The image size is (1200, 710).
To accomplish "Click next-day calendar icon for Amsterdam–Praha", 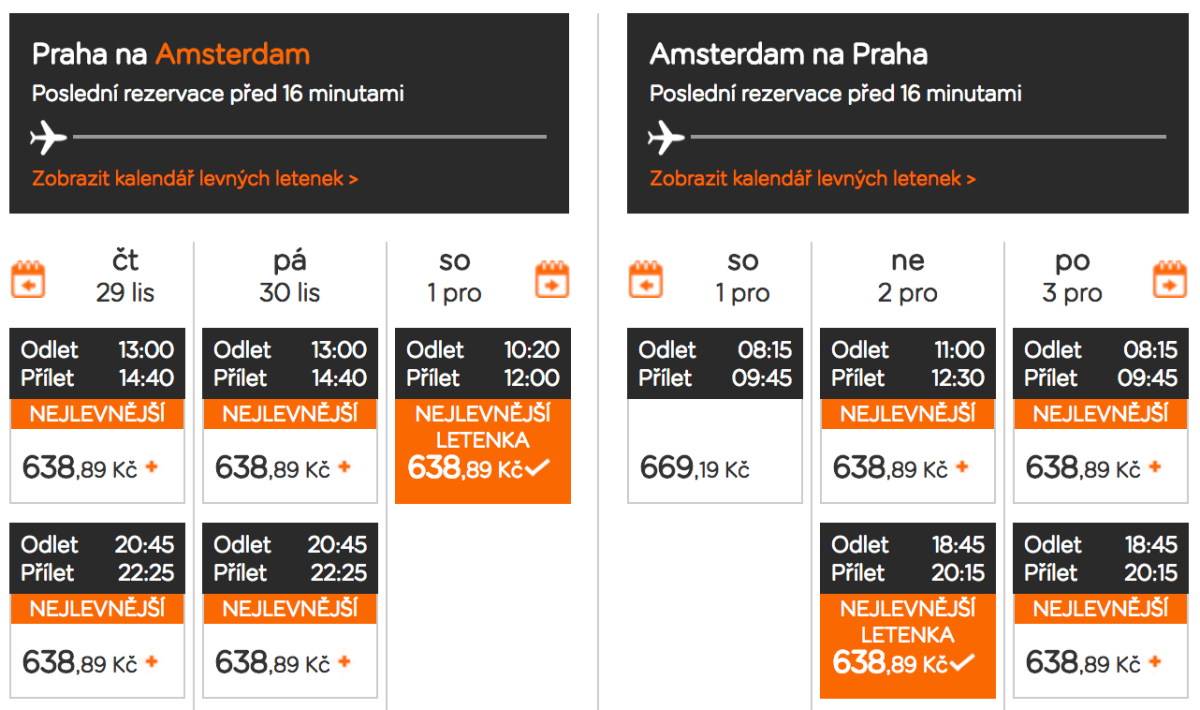I will pyautogui.click(x=1169, y=279).
